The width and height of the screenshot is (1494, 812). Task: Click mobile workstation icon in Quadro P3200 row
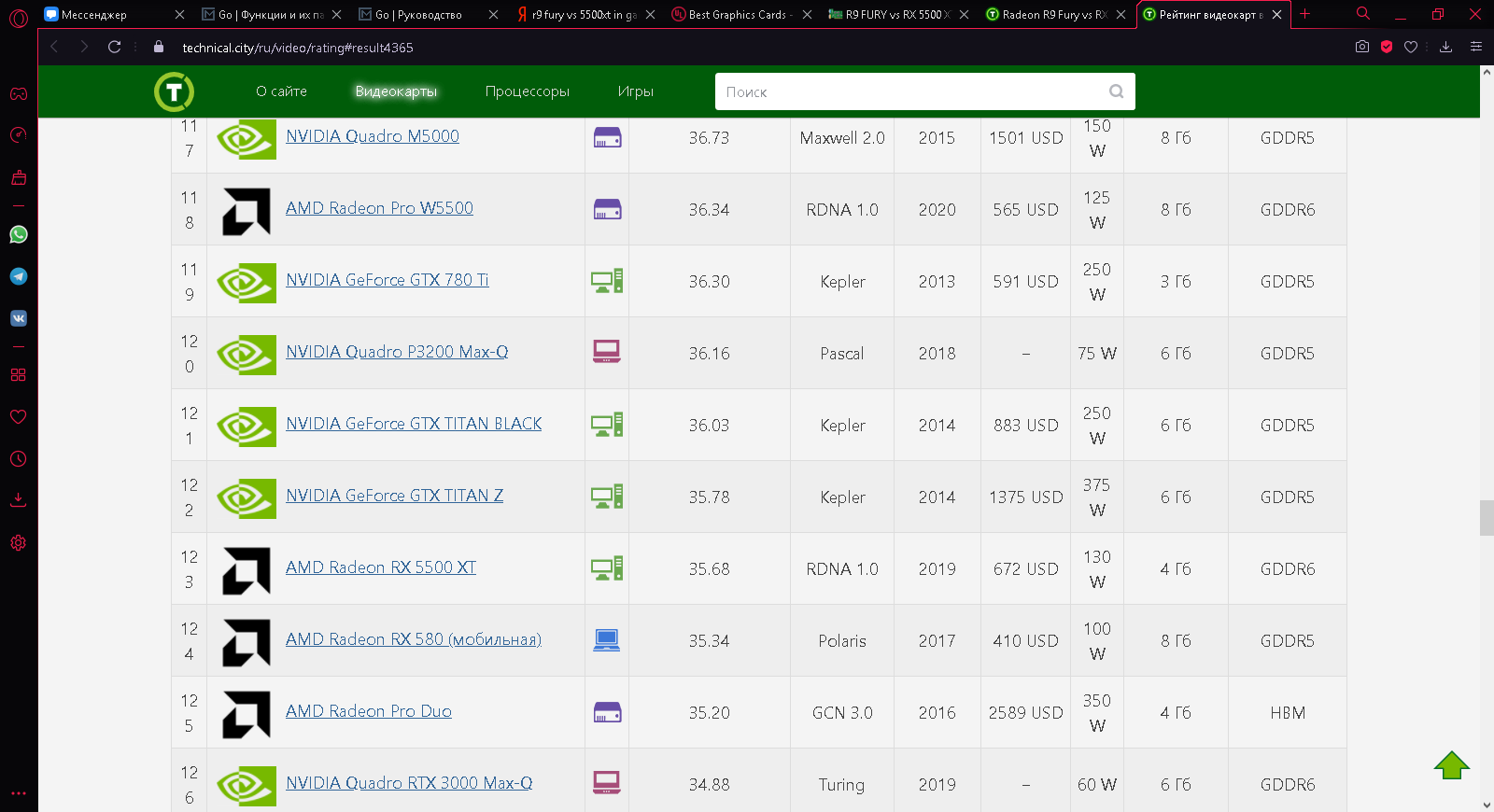pos(607,352)
